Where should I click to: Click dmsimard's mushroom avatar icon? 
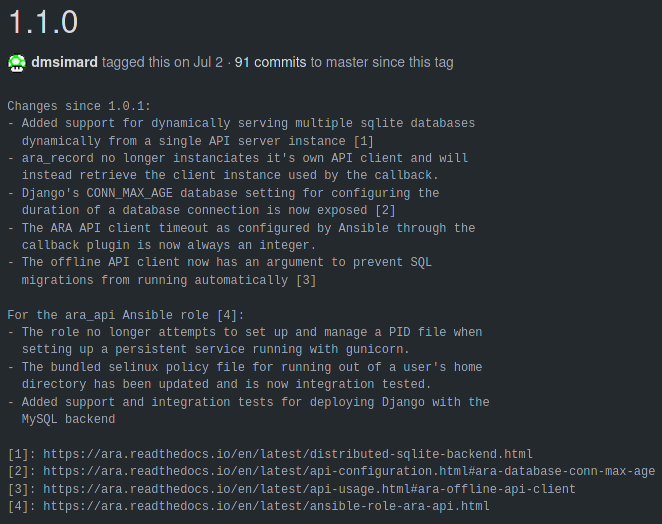(x=17, y=63)
